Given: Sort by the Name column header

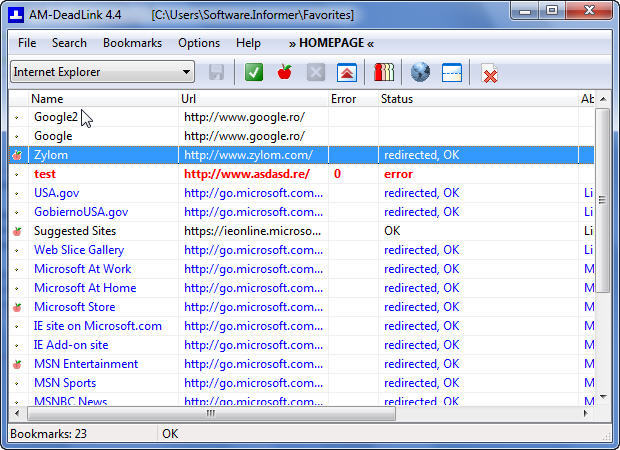Looking at the screenshot, I should click(x=104, y=99).
